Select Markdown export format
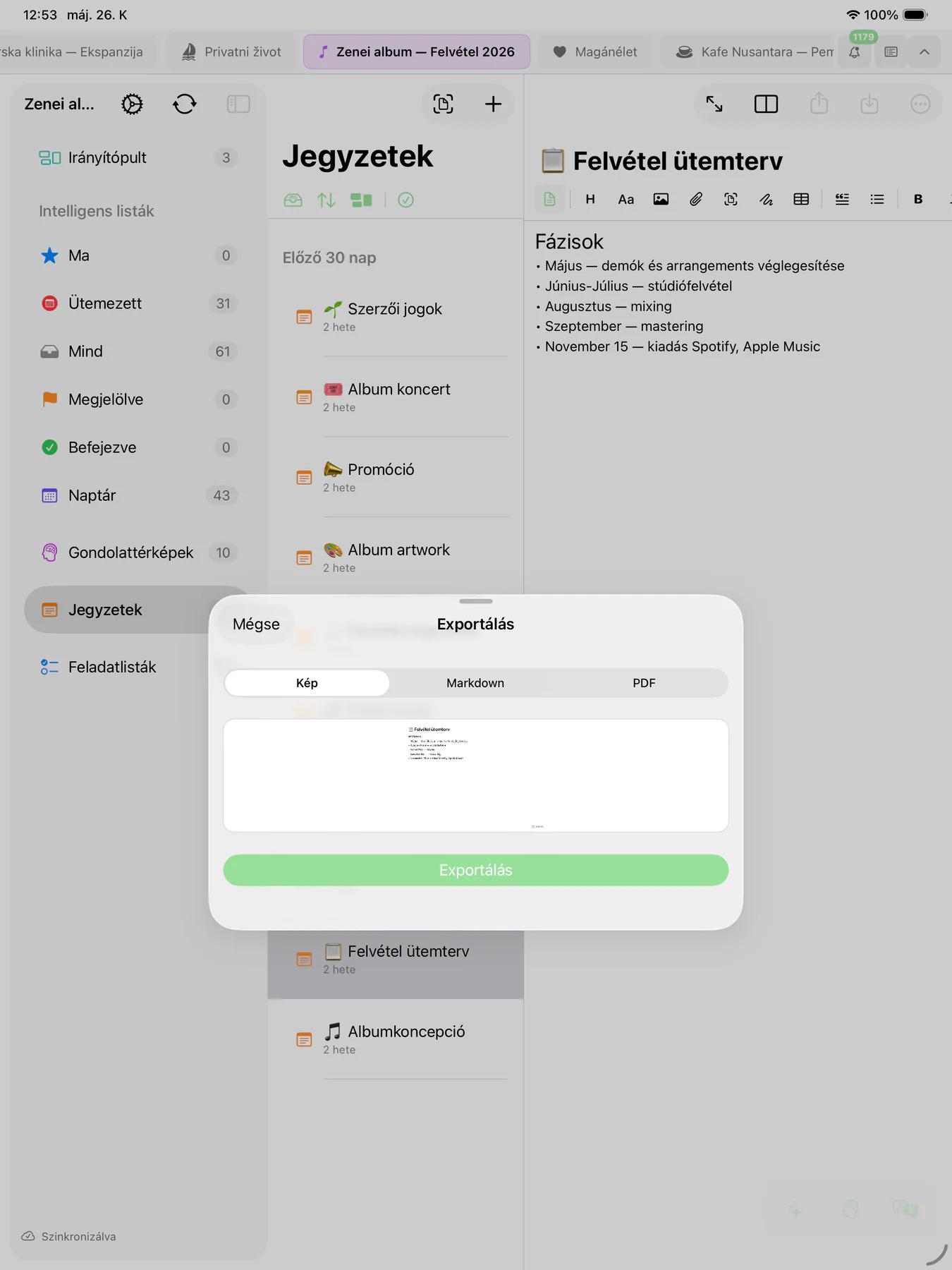 [x=475, y=683]
